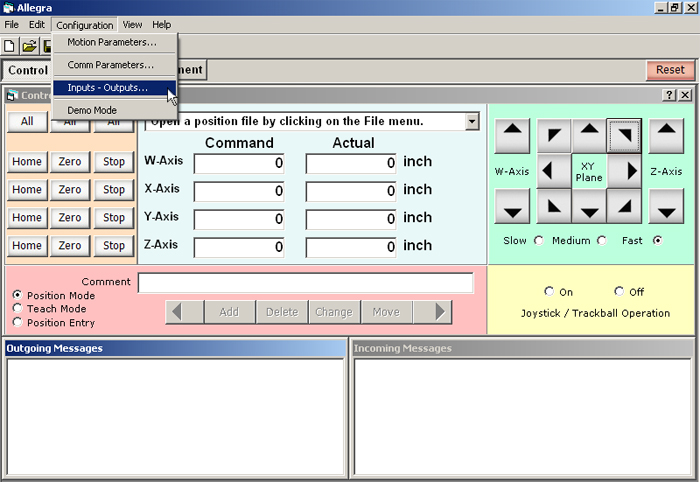The height and width of the screenshot is (482, 700).
Task: Open the View menu
Action: [132, 25]
